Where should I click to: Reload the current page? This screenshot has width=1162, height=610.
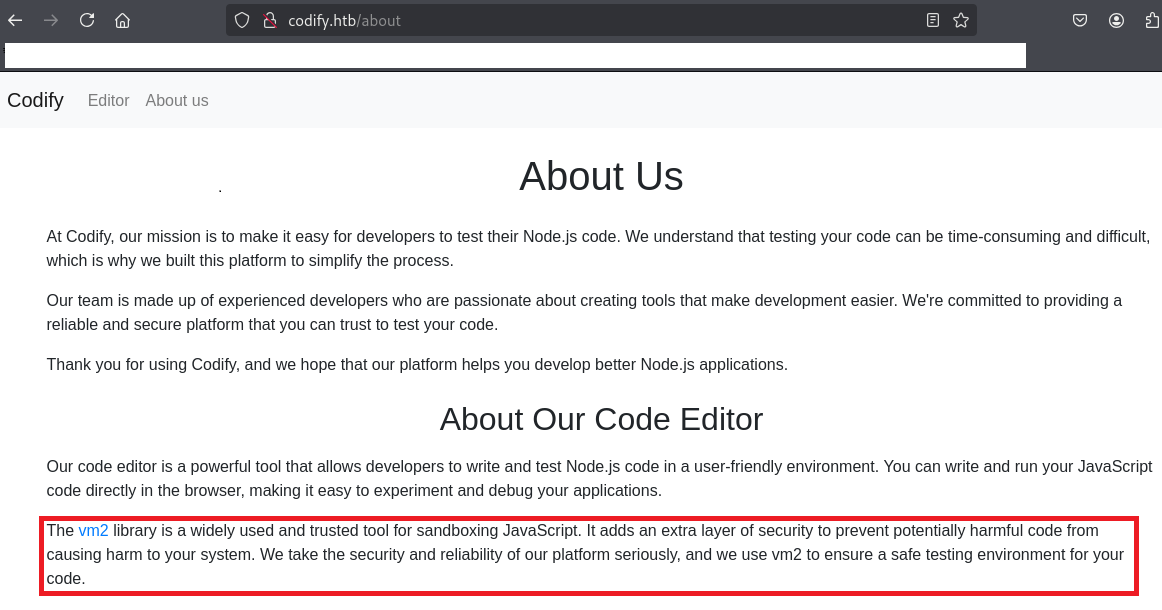coord(87,20)
